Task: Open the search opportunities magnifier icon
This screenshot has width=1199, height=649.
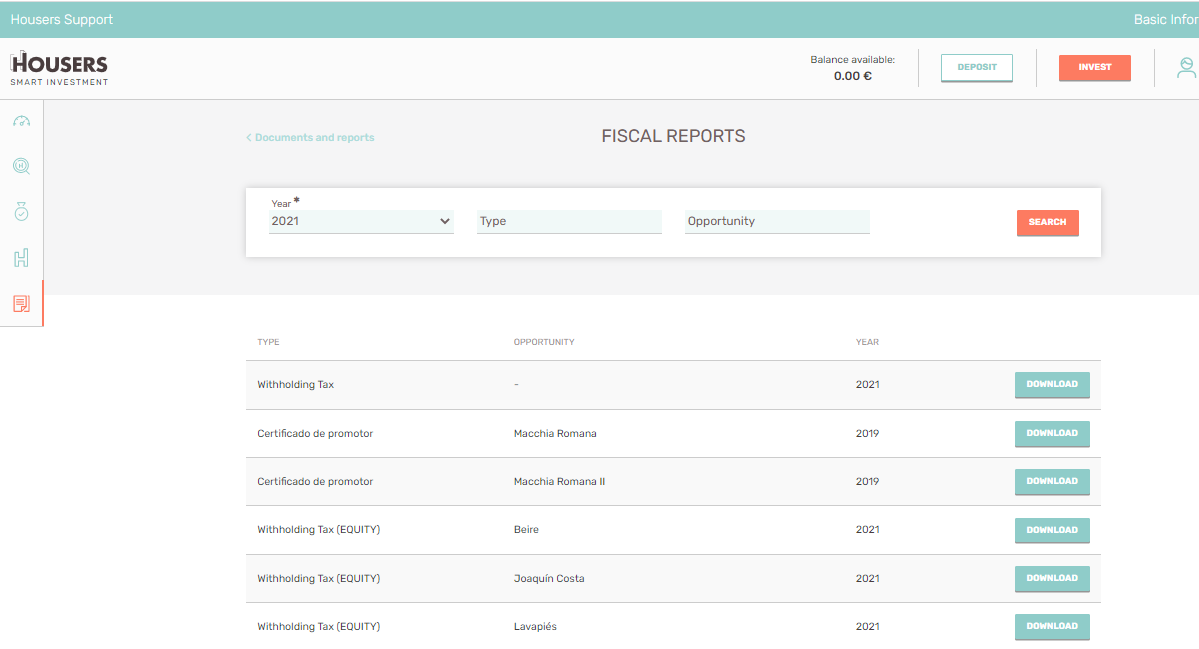Action: tap(21, 166)
